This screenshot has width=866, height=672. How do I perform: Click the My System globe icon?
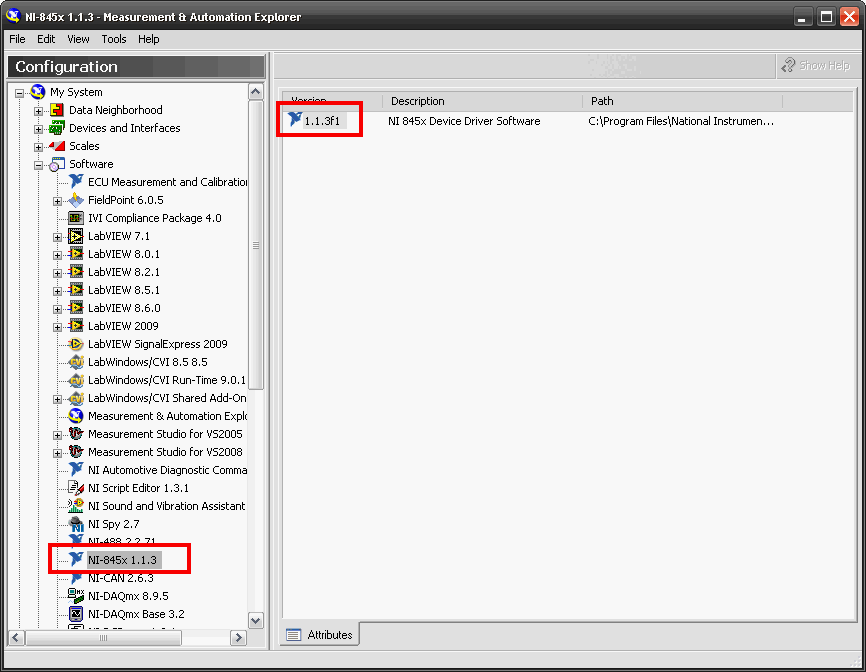coord(38,92)
